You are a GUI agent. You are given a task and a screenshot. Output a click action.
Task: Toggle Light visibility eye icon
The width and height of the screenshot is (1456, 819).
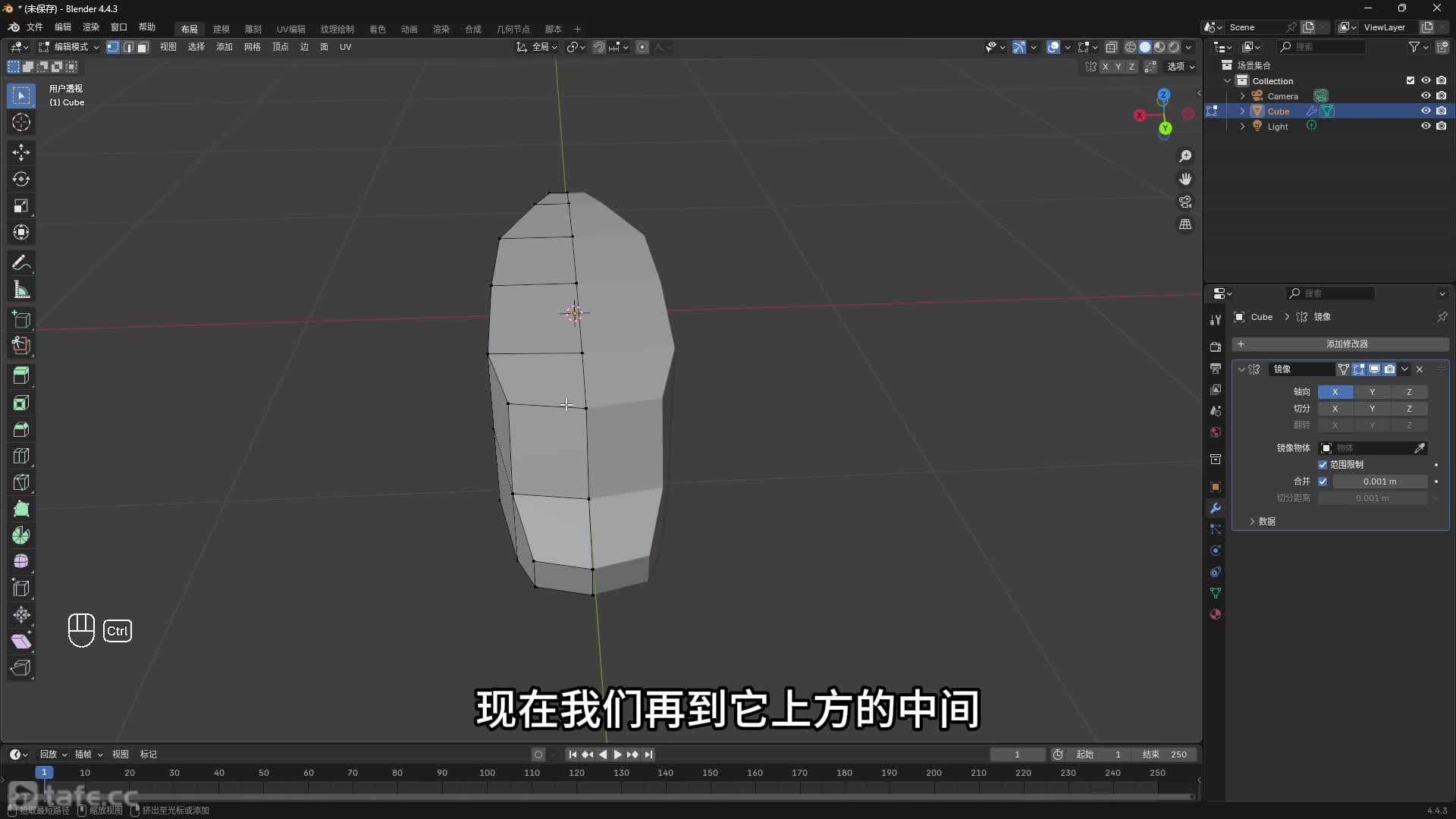point(1426,126)
